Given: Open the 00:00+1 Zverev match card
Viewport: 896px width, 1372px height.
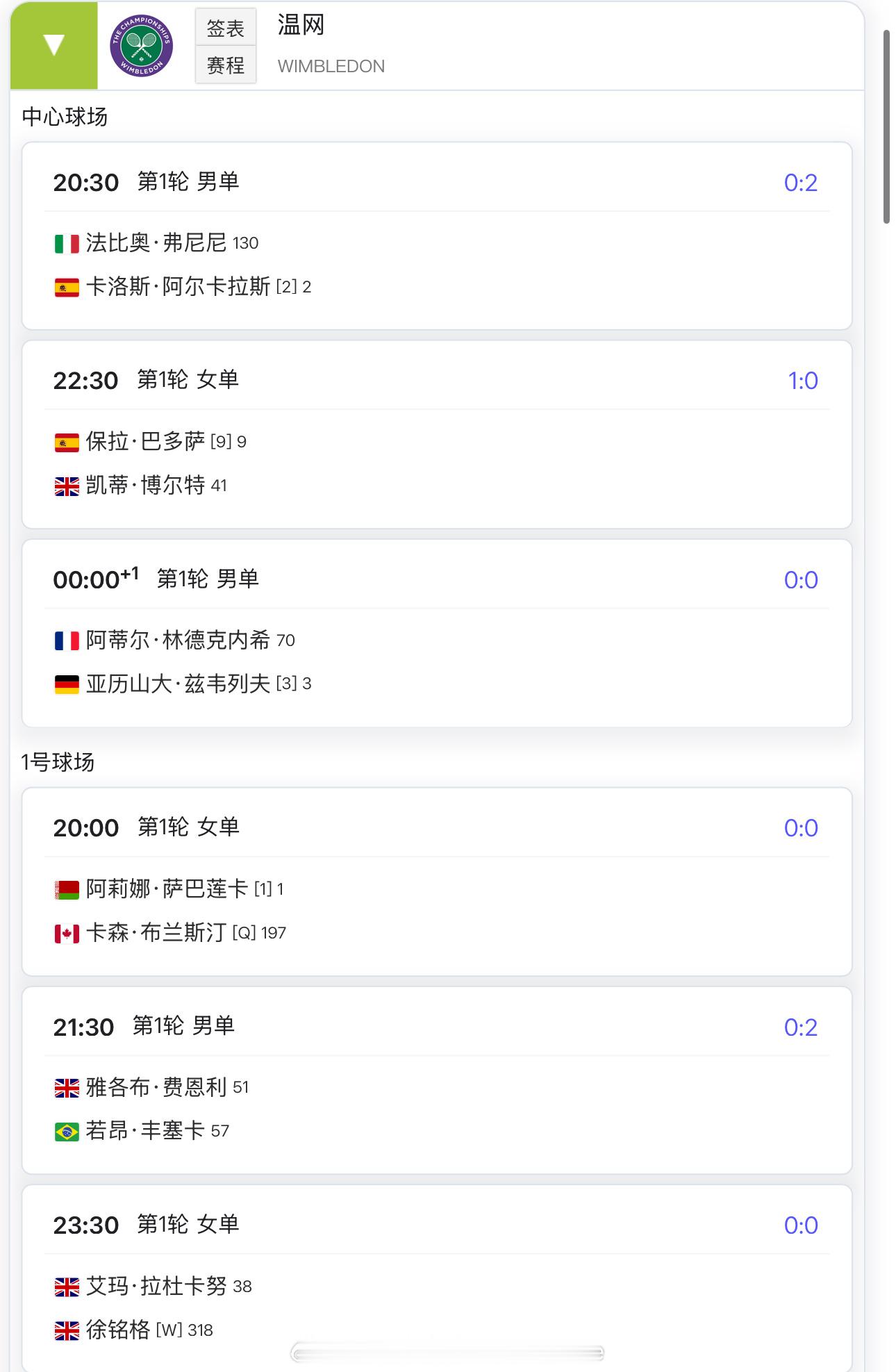Looking at the screenshot, I should pyautogui.click(x=437, y=634).
